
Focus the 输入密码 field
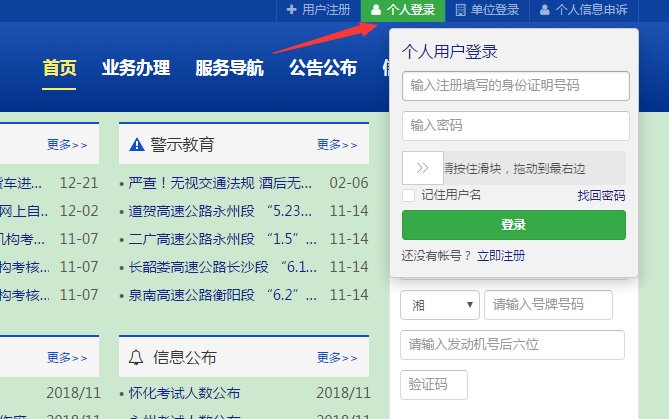(515, 126)
